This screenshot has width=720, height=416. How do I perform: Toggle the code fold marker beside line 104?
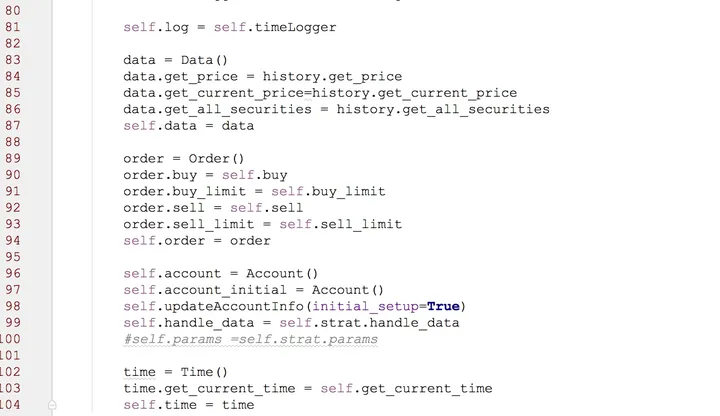[x=52, y=405]
